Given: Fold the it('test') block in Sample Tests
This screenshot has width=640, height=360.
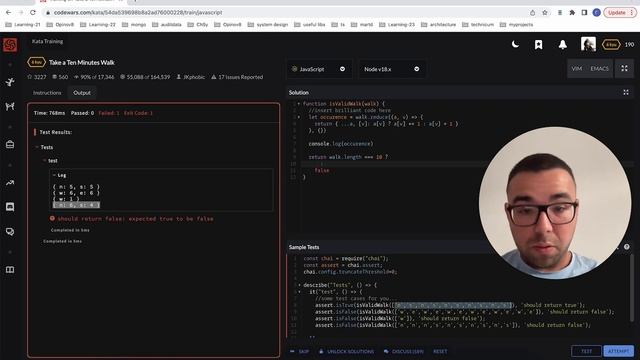Looking at the screenshot, I should 299,292.
